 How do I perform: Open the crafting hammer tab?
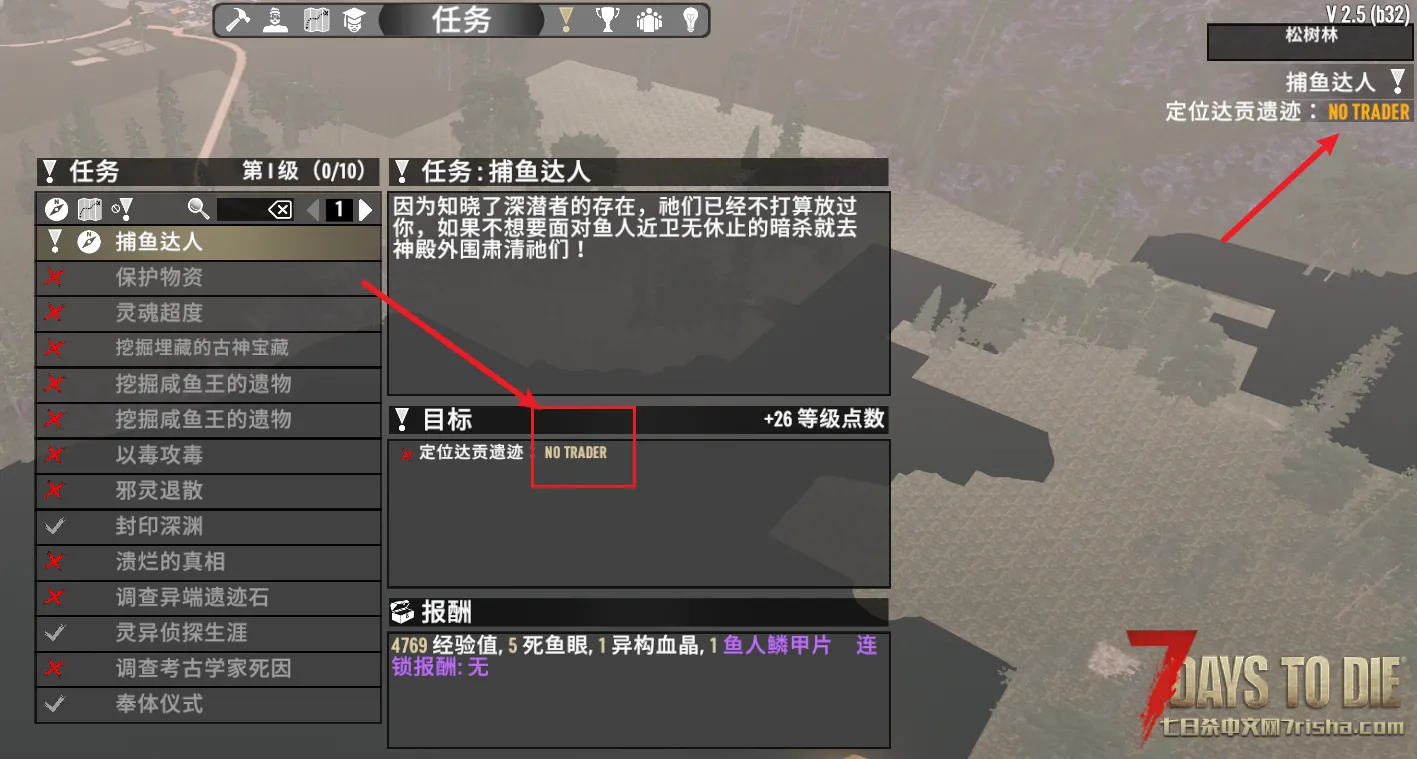click(x=238, y=20)
